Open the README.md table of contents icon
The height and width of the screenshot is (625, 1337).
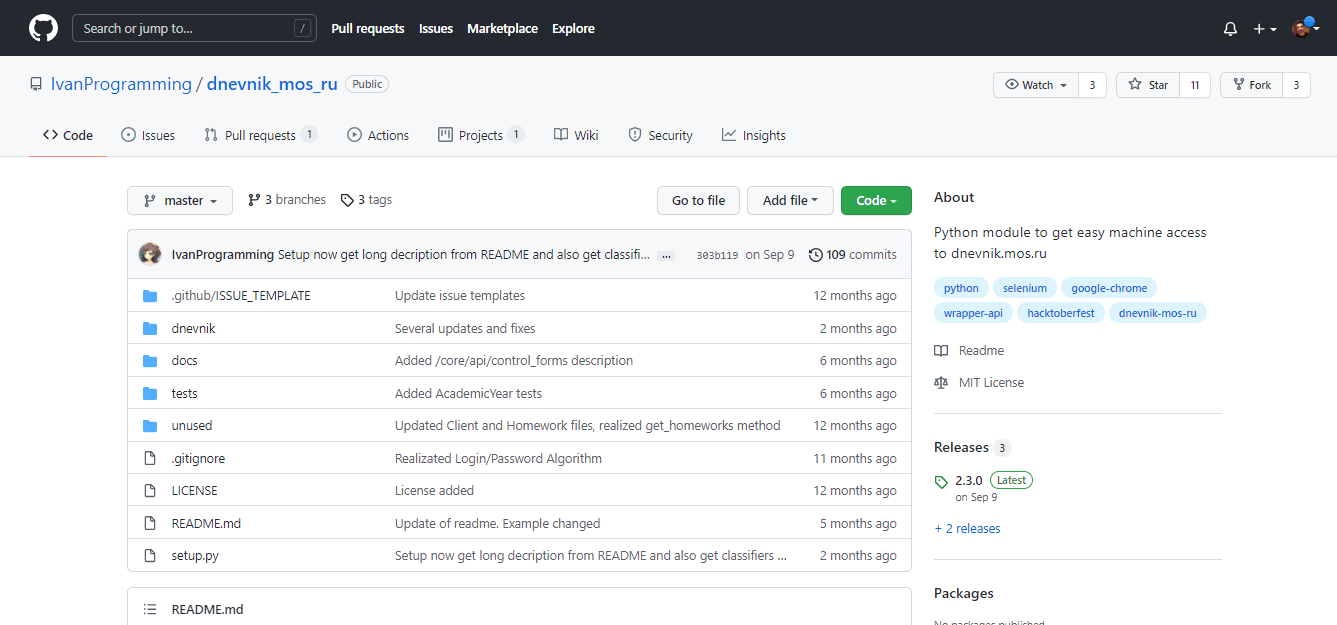(x=150, y=609)
